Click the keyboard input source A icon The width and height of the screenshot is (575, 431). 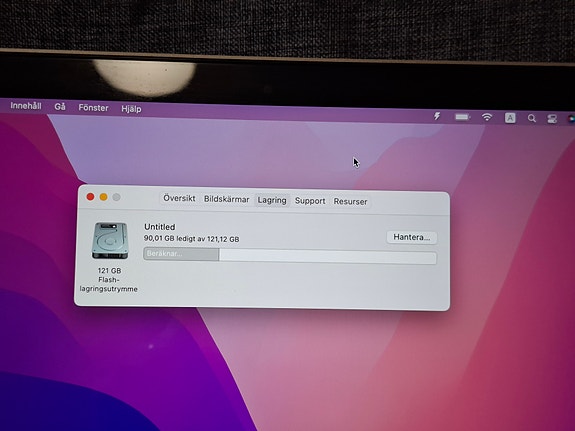(x=510, y=118)
